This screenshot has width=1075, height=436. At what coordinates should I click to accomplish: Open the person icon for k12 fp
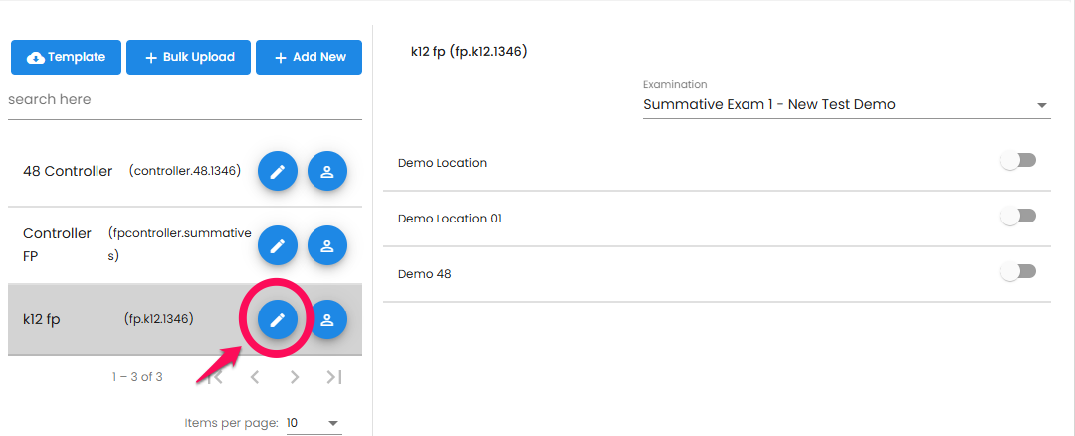(x=327, y=319)
